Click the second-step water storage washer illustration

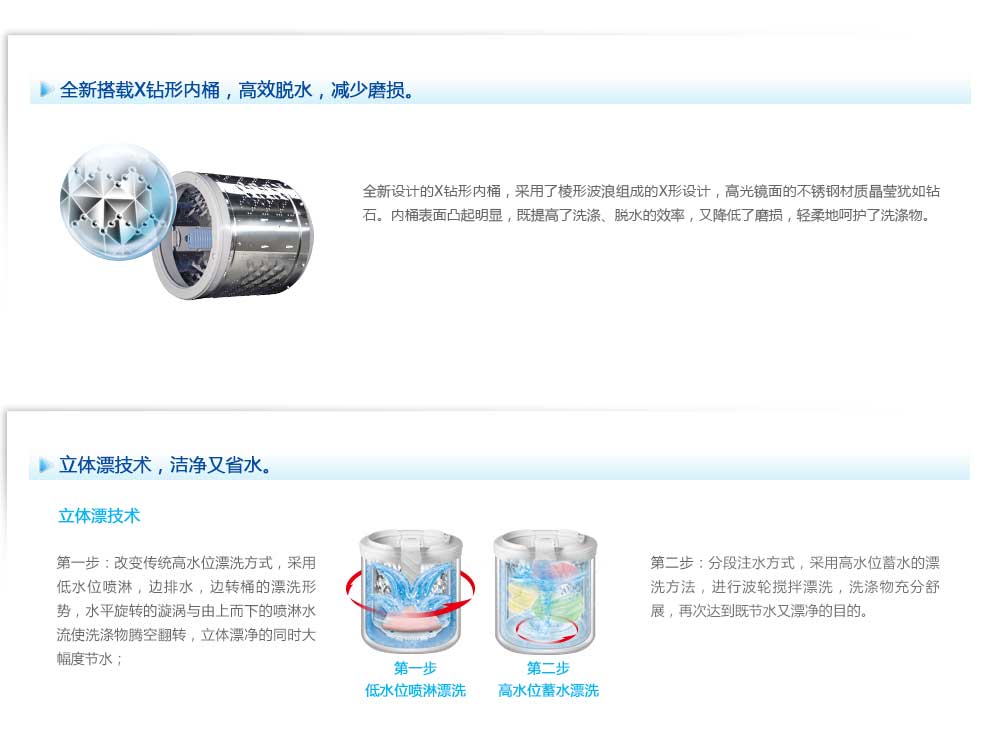(546, 591)
